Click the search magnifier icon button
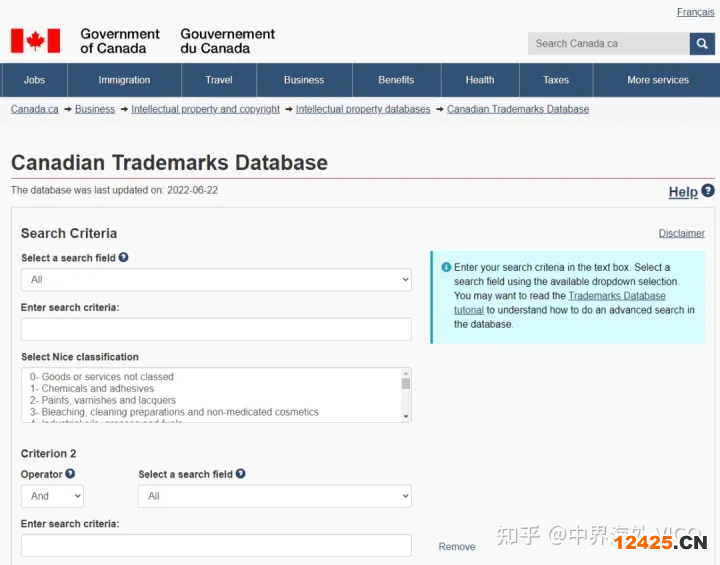The image size is (720, 565). tap(703, 43)
